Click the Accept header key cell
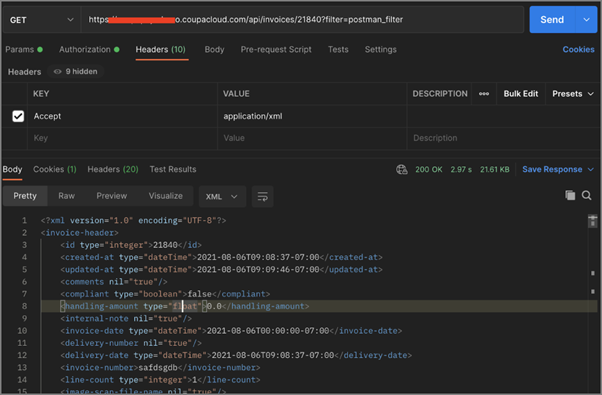This screenshot has height=395, width=602. point(122,116)
